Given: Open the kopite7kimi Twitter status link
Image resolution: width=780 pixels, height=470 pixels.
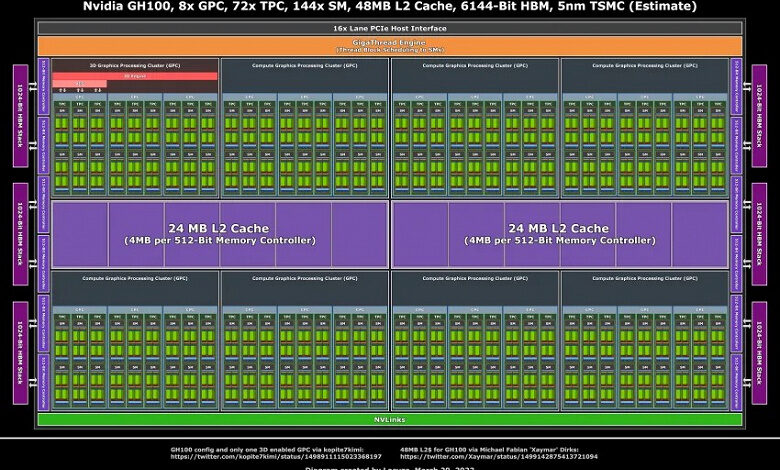Looking at the screenshot, I should click(x=276, y=457).
